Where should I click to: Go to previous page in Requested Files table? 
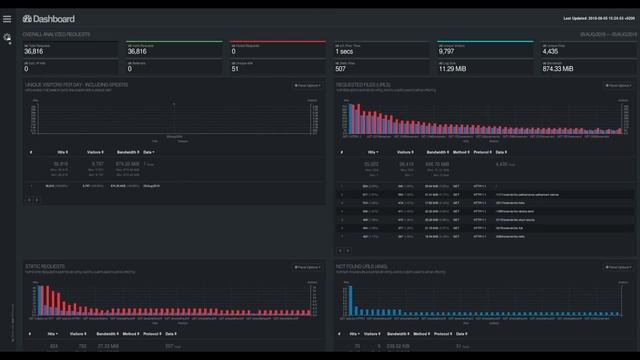[x=340, y=251]
